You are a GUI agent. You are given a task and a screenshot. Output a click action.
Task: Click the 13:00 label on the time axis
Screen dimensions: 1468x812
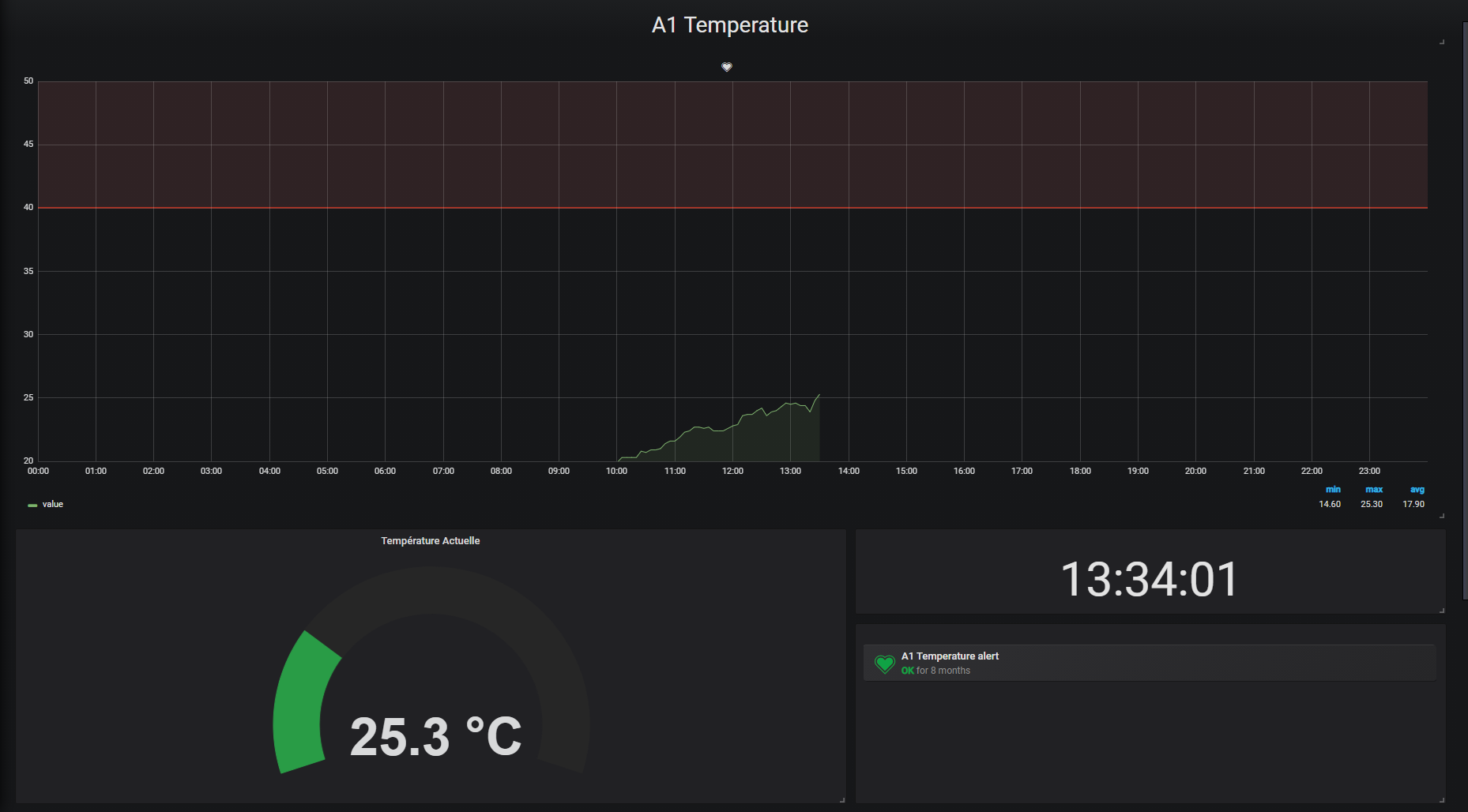pyautogui.click(x=790, y=471)
